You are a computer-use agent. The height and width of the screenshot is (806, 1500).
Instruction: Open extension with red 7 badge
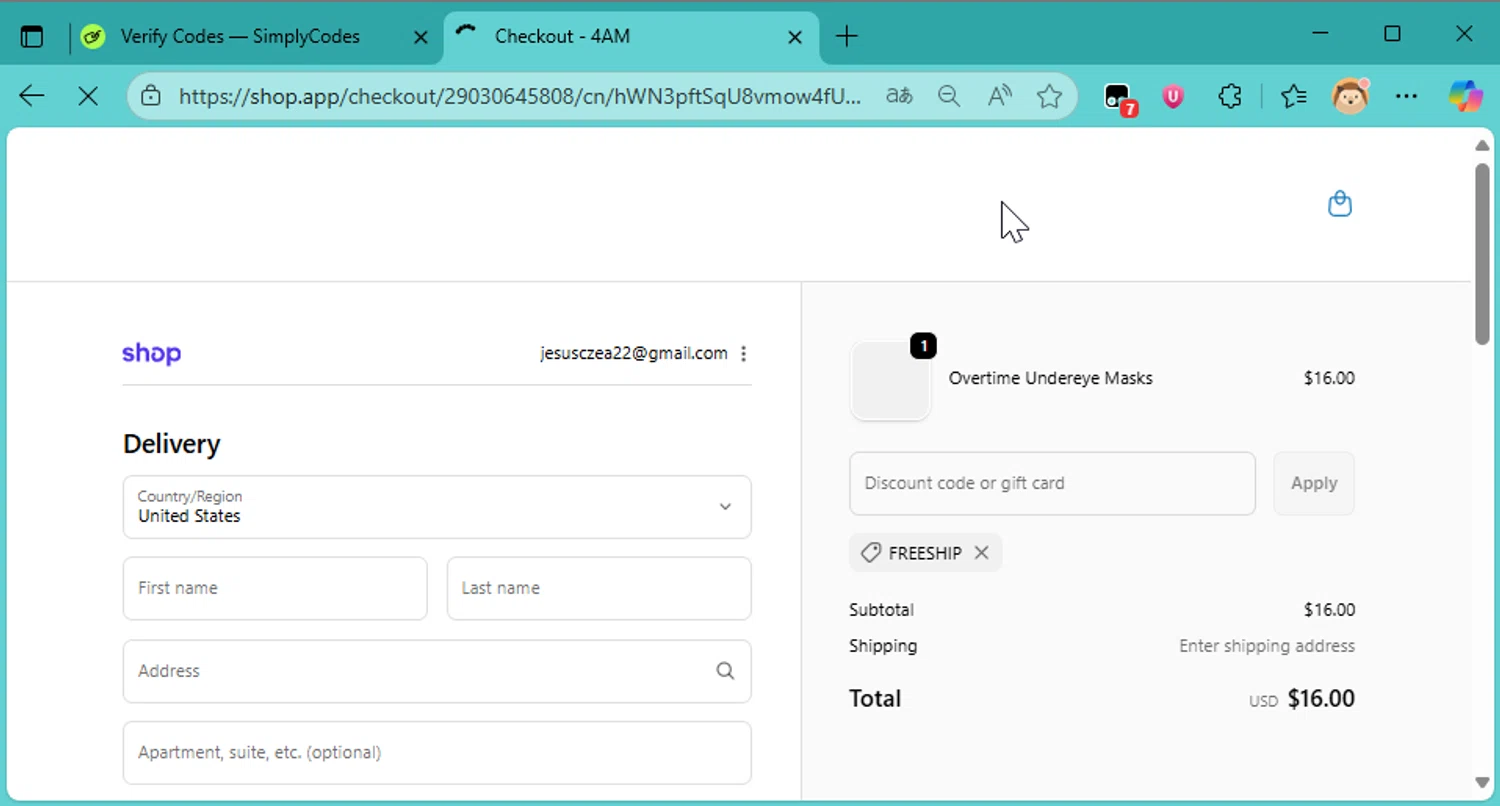(1119, 98)
